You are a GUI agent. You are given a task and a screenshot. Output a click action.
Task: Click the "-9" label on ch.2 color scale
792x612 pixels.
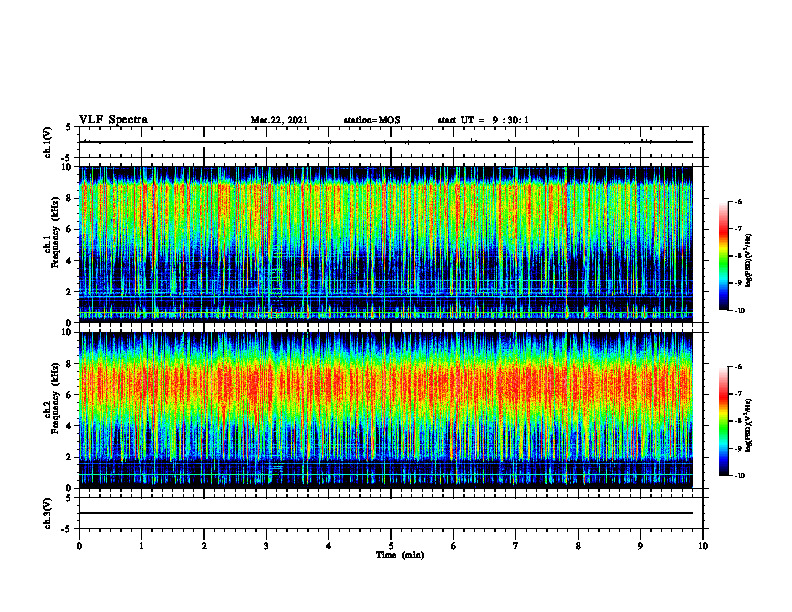(x=738, y=448)
